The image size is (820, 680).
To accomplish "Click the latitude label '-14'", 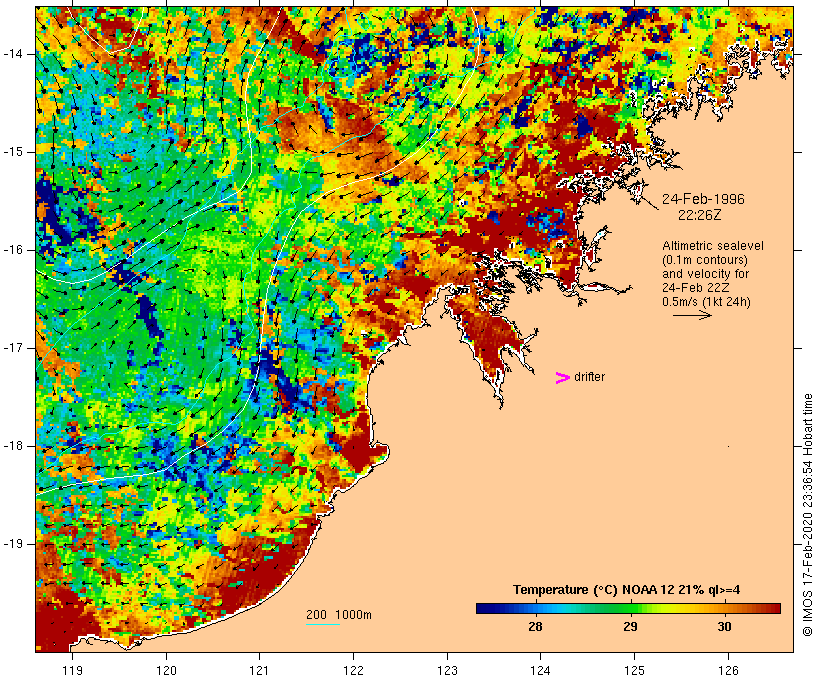I will click(13, 54).
